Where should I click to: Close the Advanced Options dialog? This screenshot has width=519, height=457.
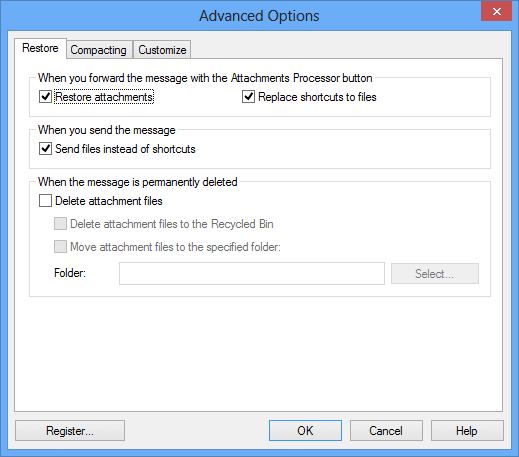click(x=496, y=12)
